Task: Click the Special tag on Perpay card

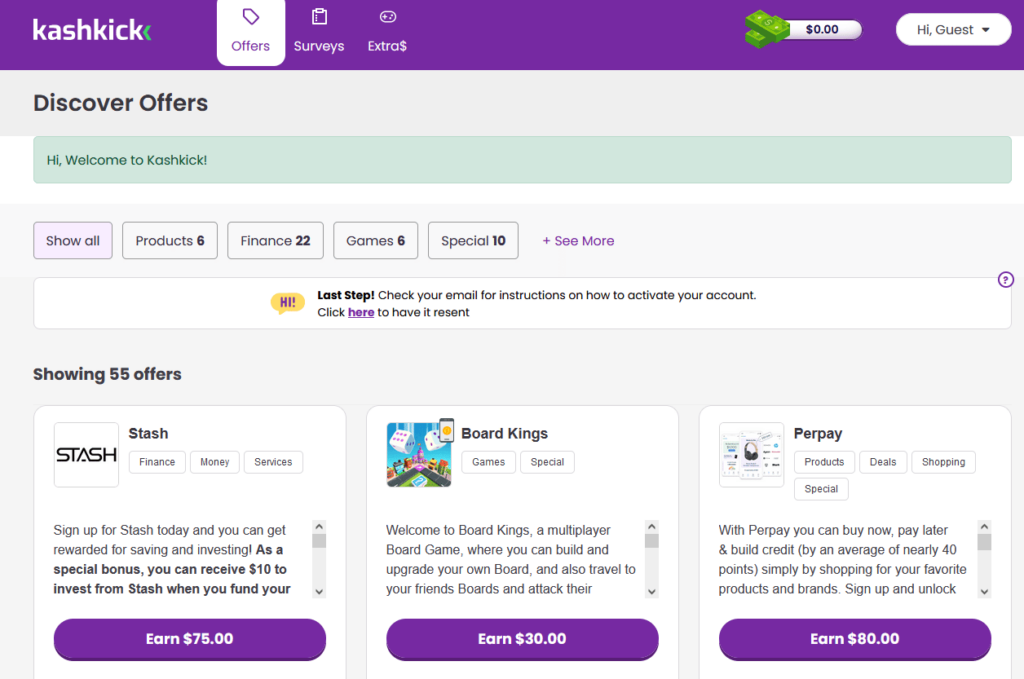Action: click(821, 488)
